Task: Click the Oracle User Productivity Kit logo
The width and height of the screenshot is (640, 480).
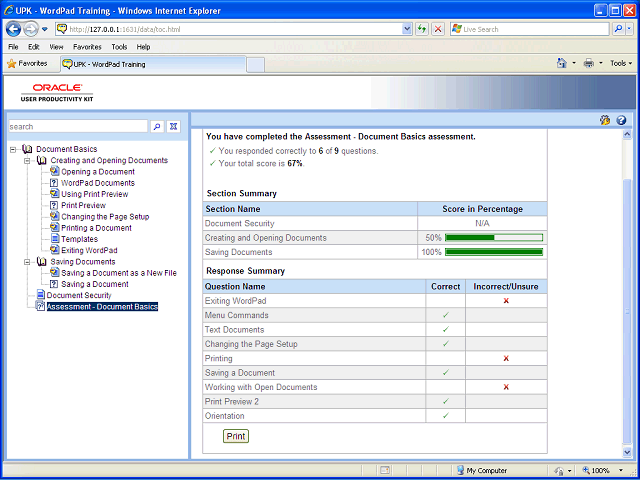Action: [x=57, y=93]
